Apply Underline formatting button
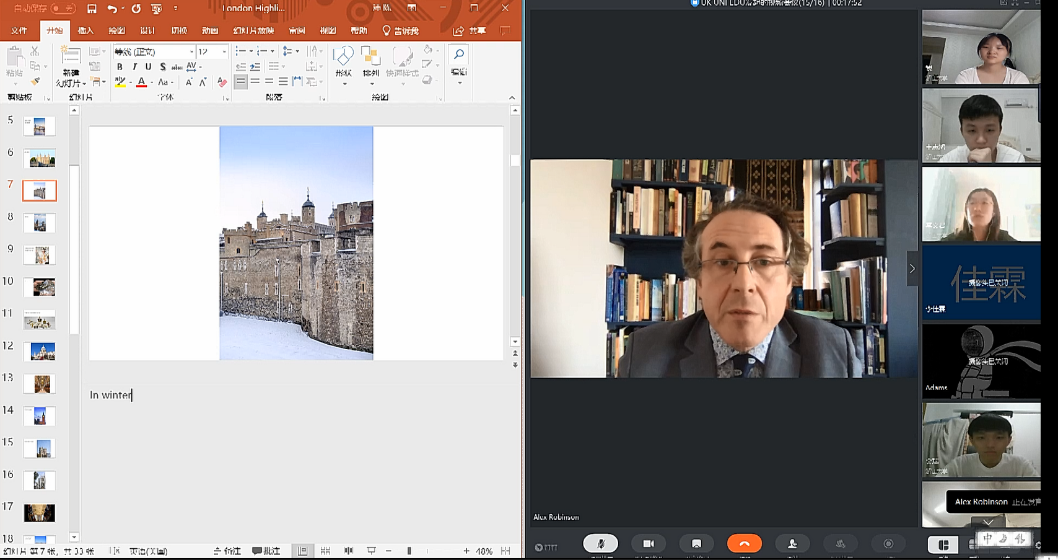Screen dimensions: 1058x560 tap(148, 67)
